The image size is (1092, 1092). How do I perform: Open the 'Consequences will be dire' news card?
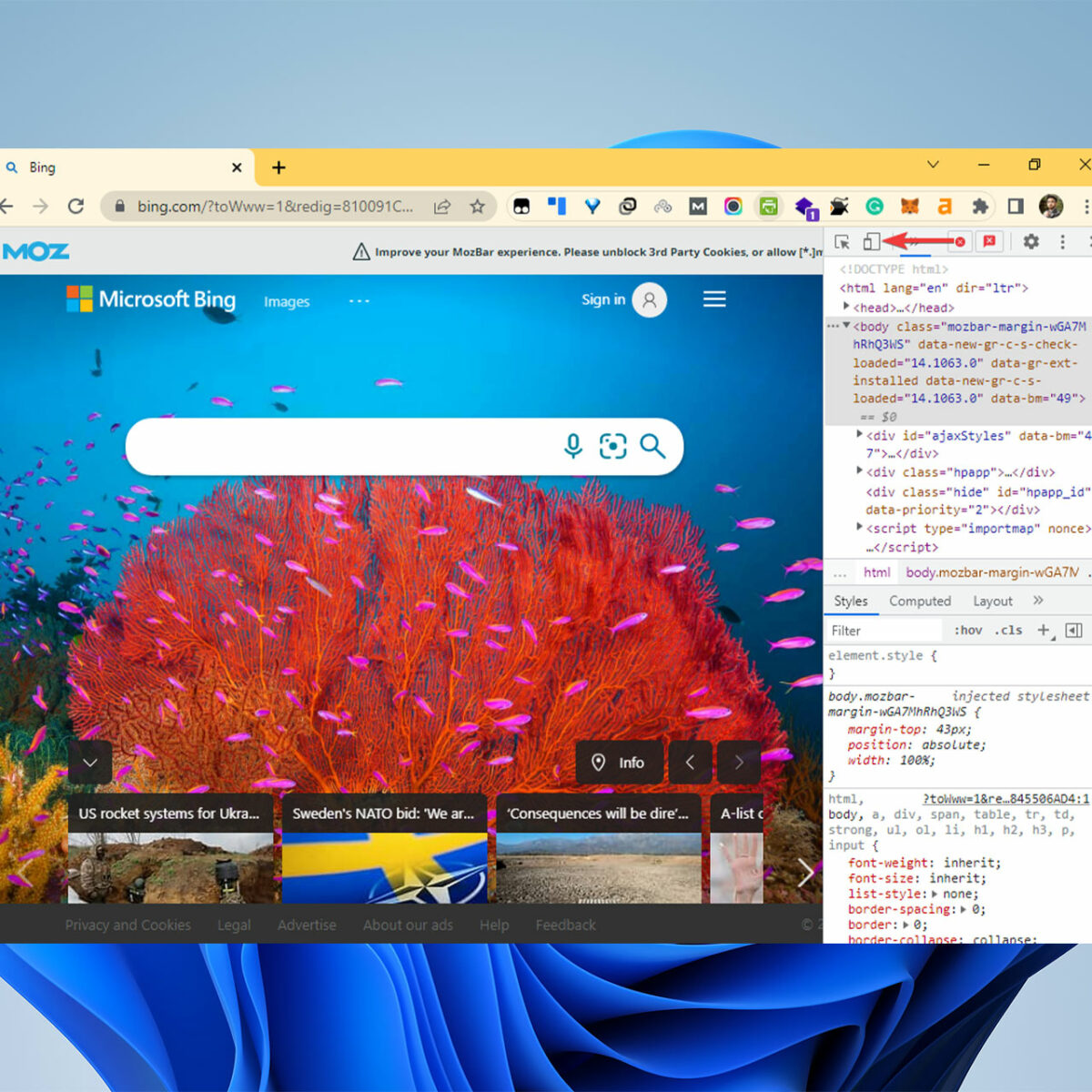point(599,848)
